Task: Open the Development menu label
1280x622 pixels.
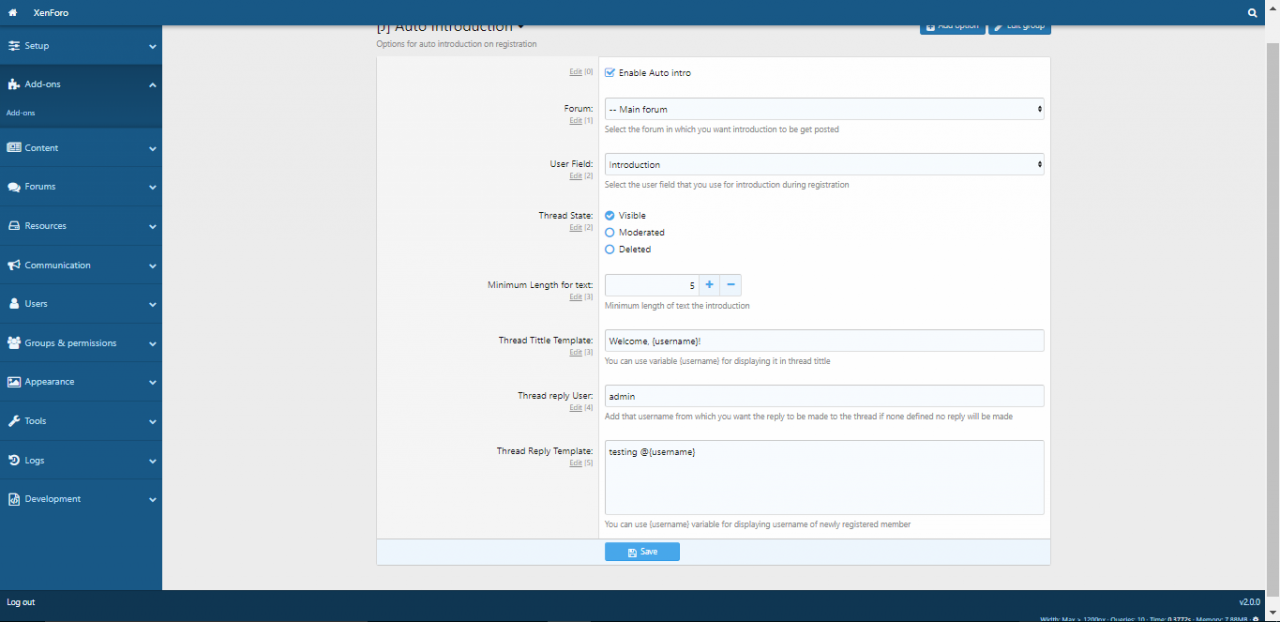Action: [53, 499]
